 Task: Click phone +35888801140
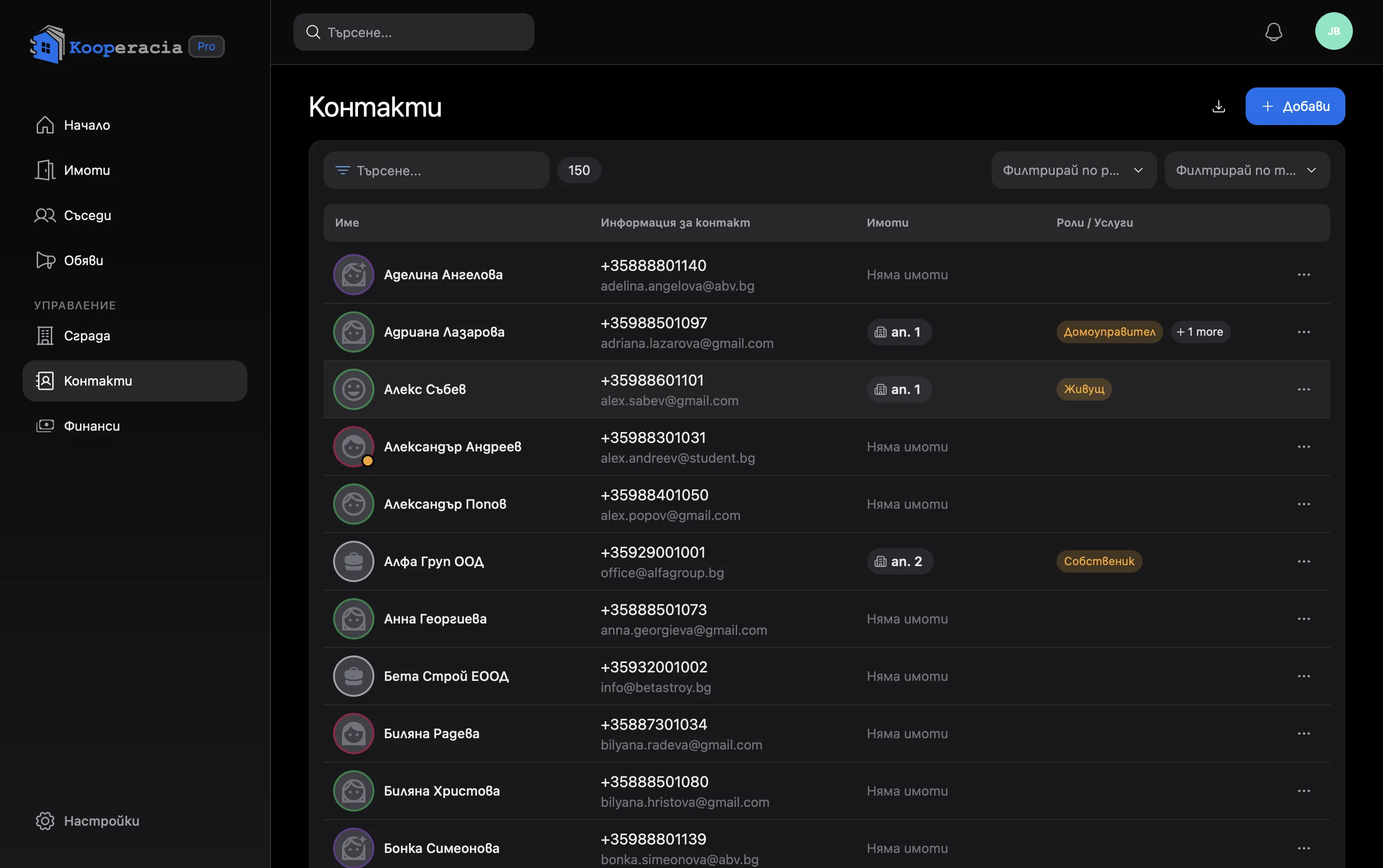pyautogui.click(x=653, y=266)
